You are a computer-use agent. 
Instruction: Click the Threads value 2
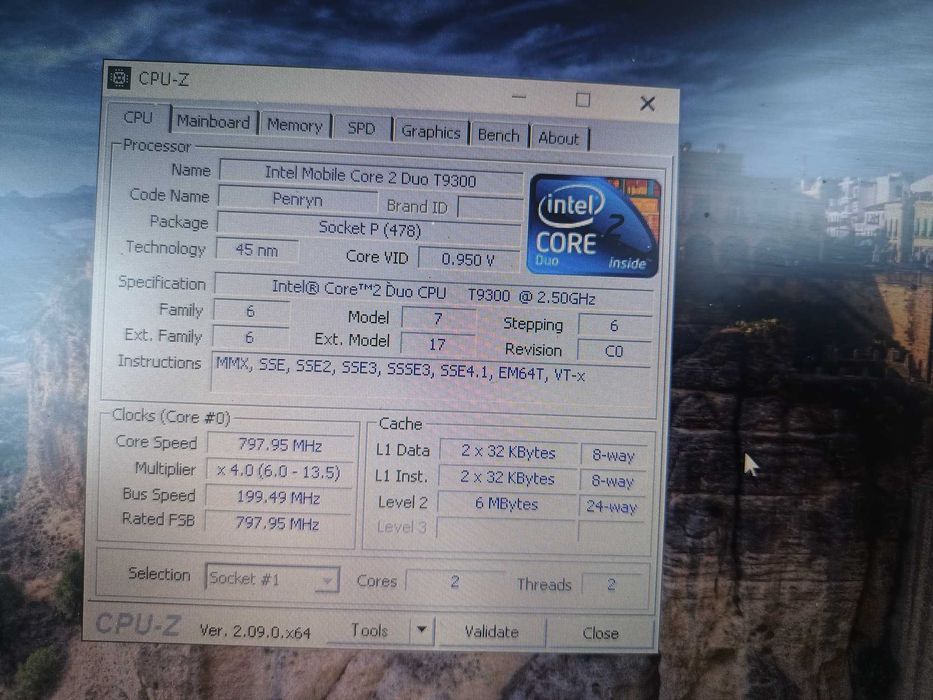click(x=612, y=585)
